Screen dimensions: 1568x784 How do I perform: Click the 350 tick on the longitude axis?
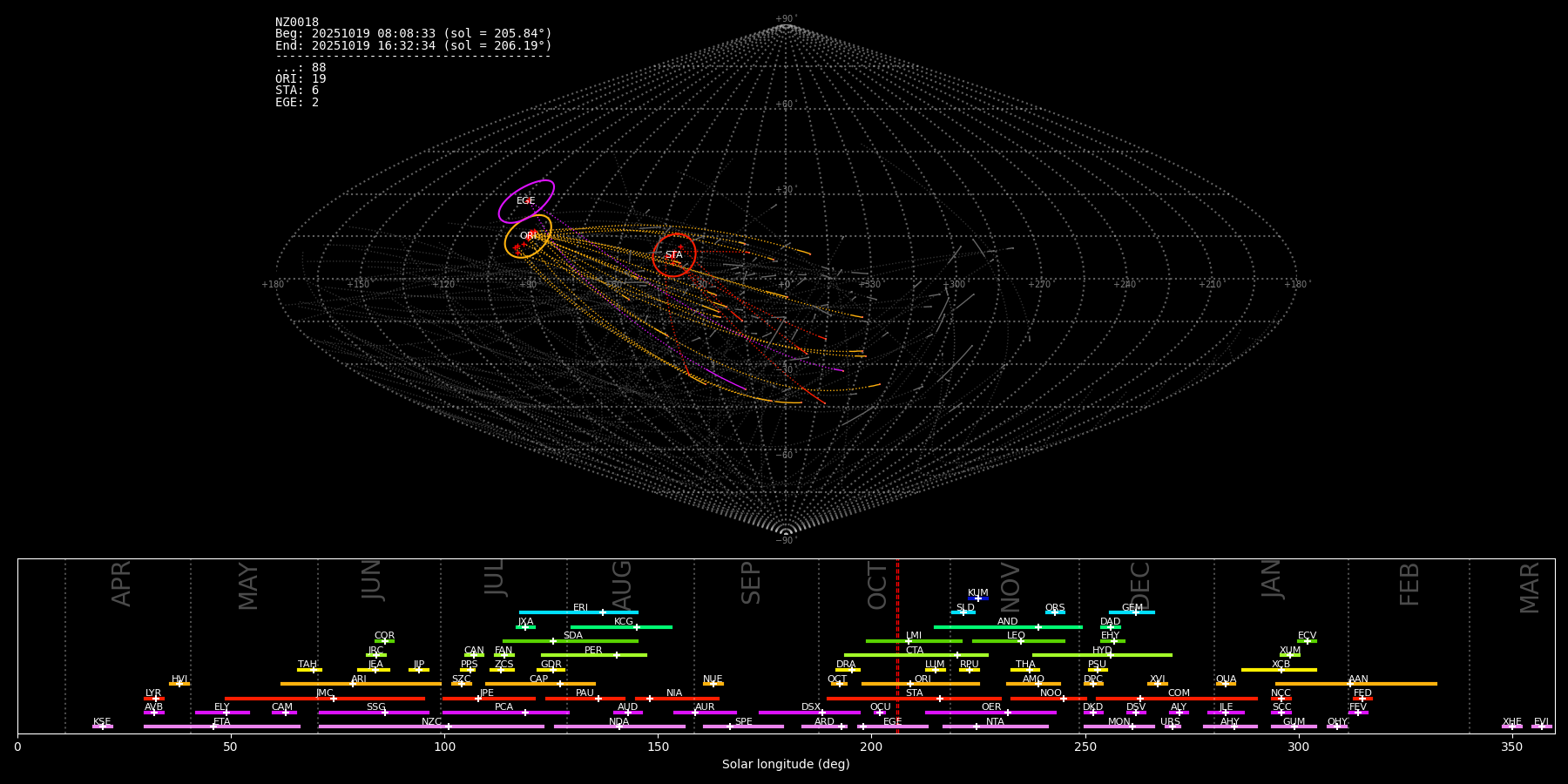(x=1511, y=747)
